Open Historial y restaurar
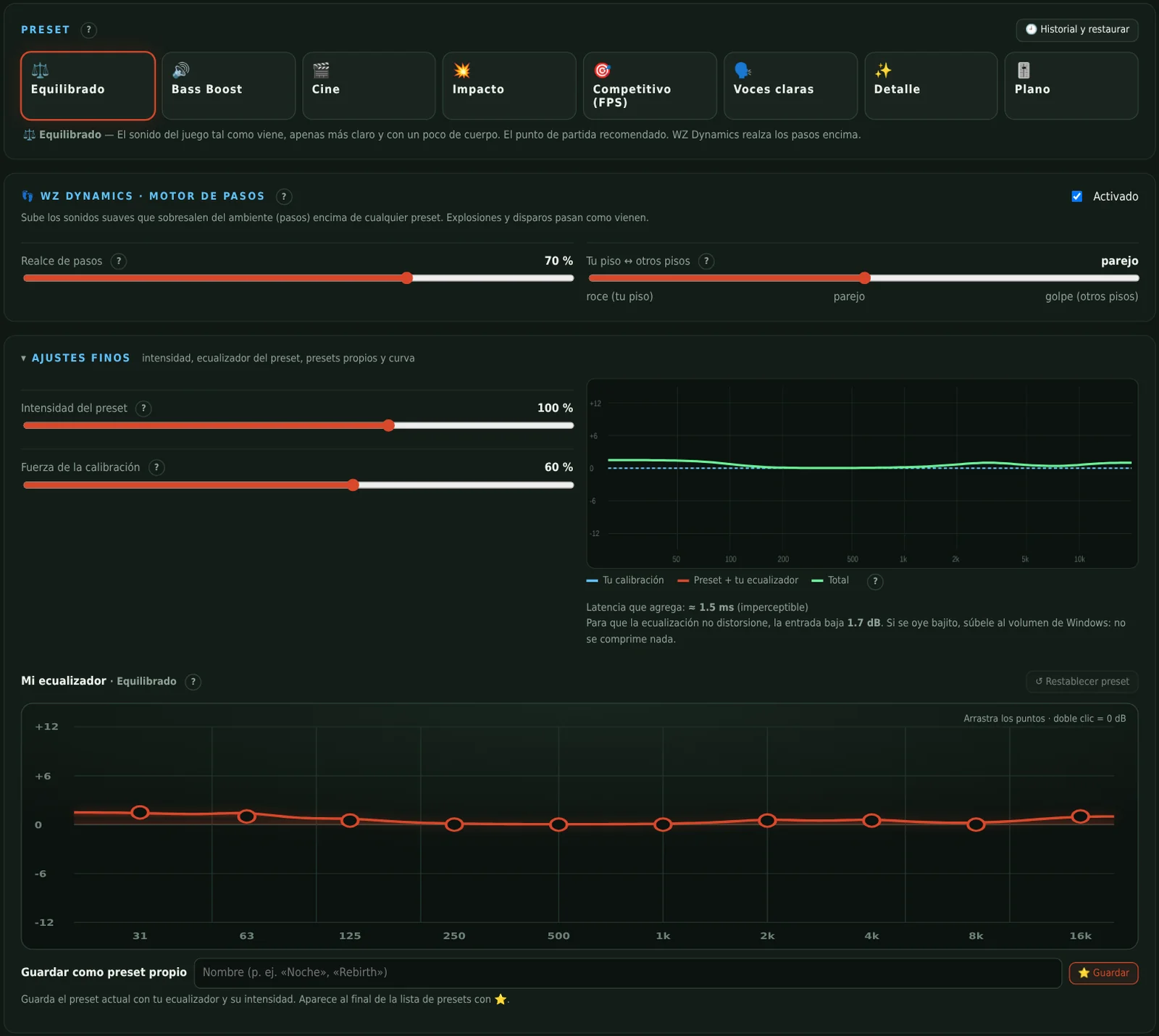Image resolution: width=1159 pixels, height=1036 pixels. point(1077,30)
